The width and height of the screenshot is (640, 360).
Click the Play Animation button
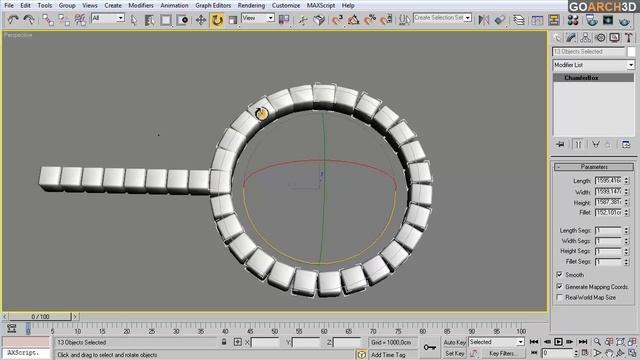(x=558, y=342)
